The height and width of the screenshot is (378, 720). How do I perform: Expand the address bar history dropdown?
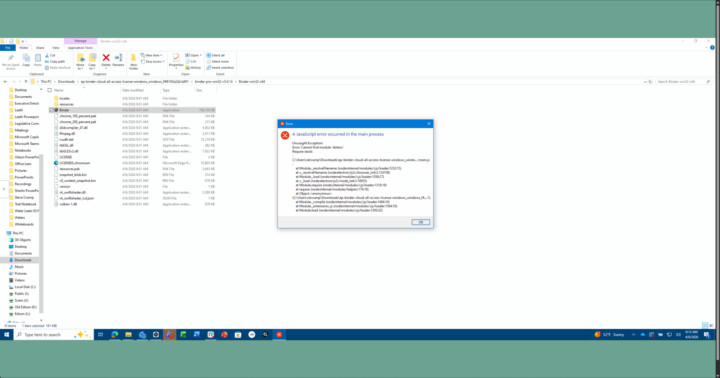click(x=645, y=82)
